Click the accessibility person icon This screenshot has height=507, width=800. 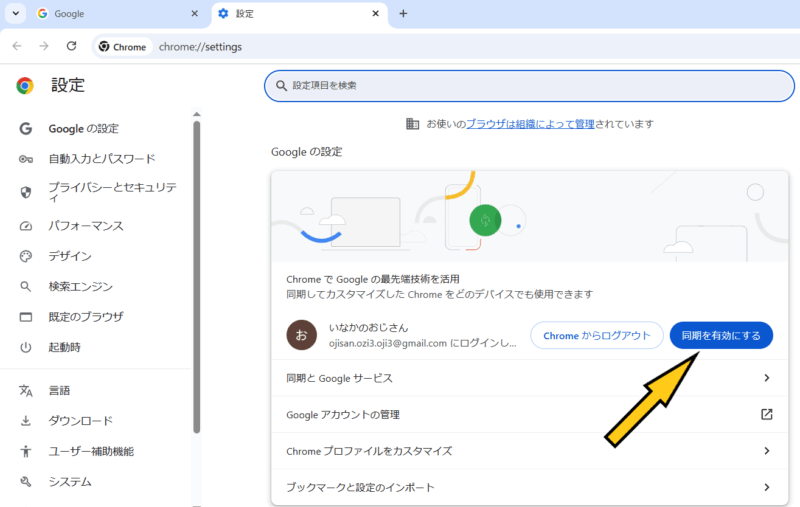tap(26, 451)
